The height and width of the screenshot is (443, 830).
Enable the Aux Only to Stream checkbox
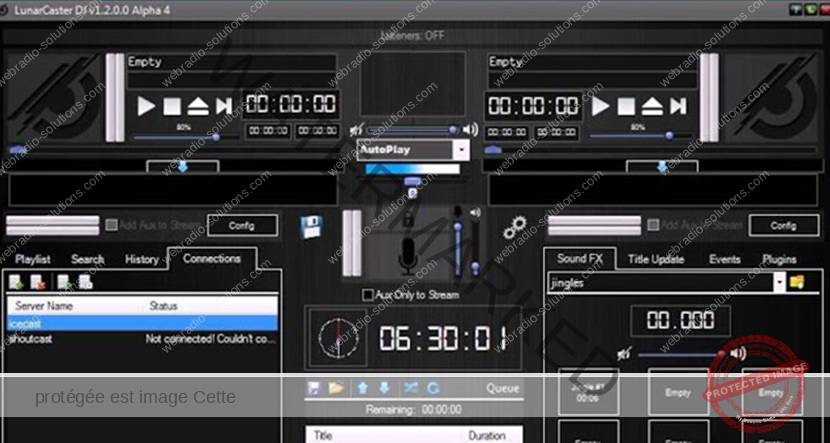pyautogui.click(x=368, y=295)
